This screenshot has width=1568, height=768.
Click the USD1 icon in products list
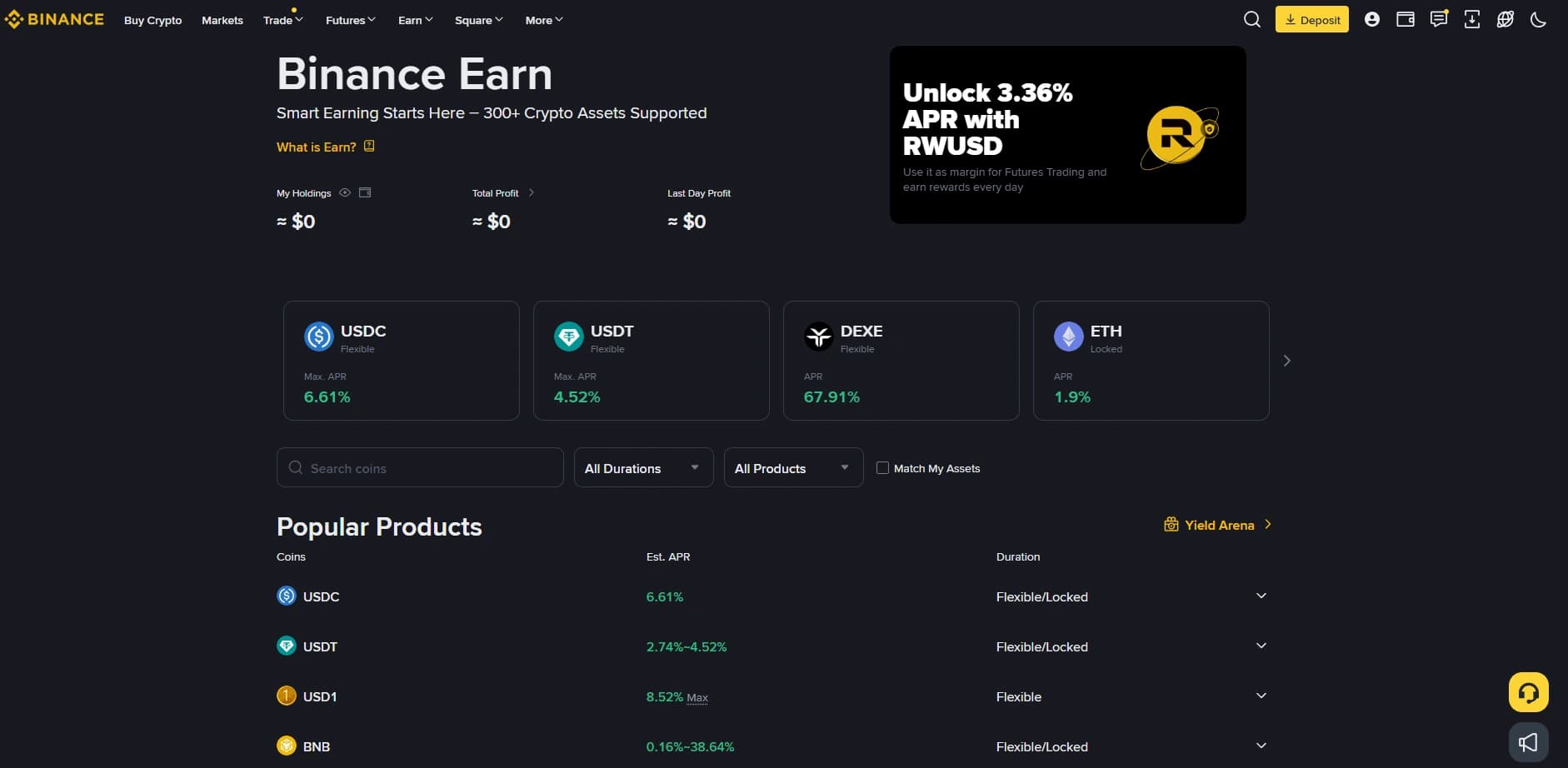pyautogui.click(x=286, y=696)
